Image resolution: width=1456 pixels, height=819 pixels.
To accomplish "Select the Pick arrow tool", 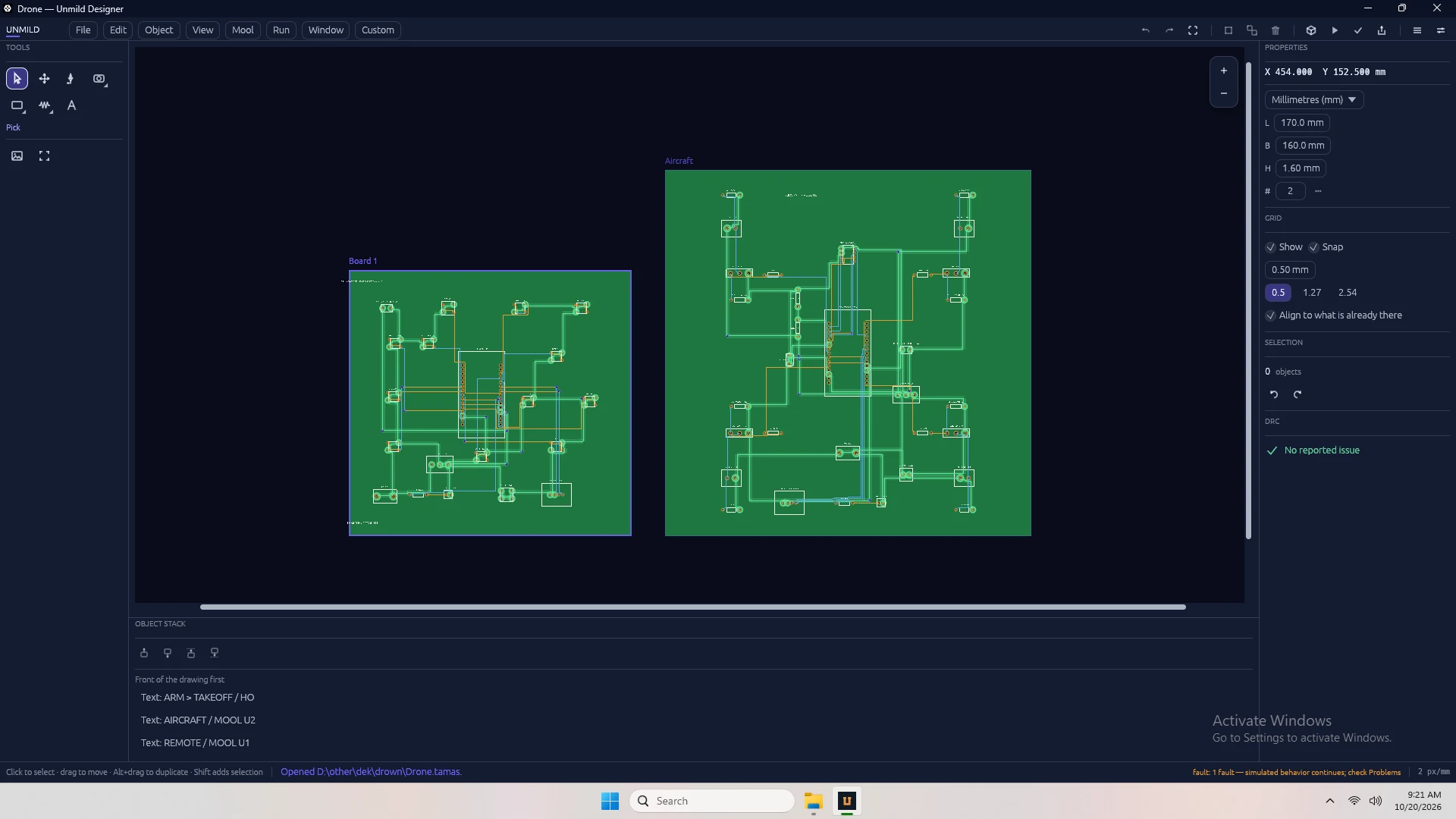I will click(17, 79).
